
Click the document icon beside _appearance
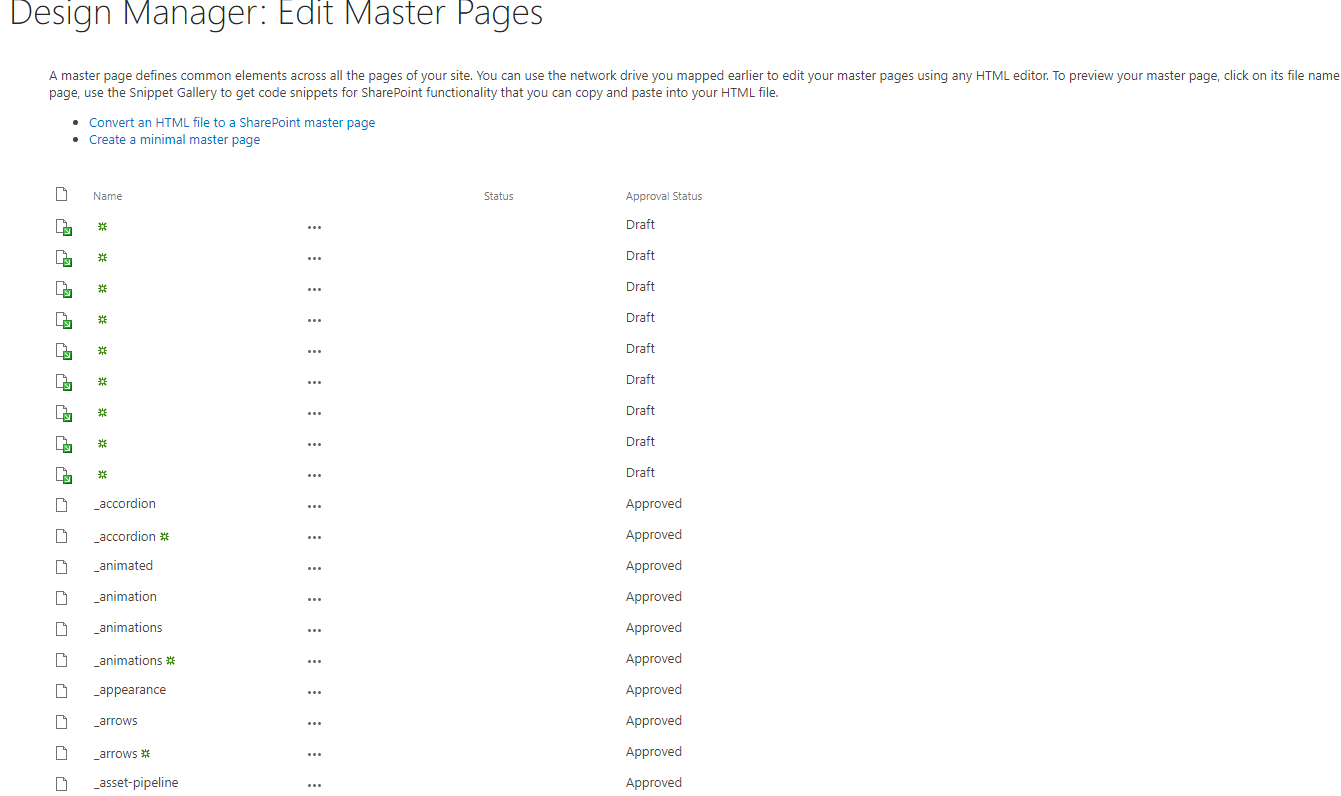point(61,690)
